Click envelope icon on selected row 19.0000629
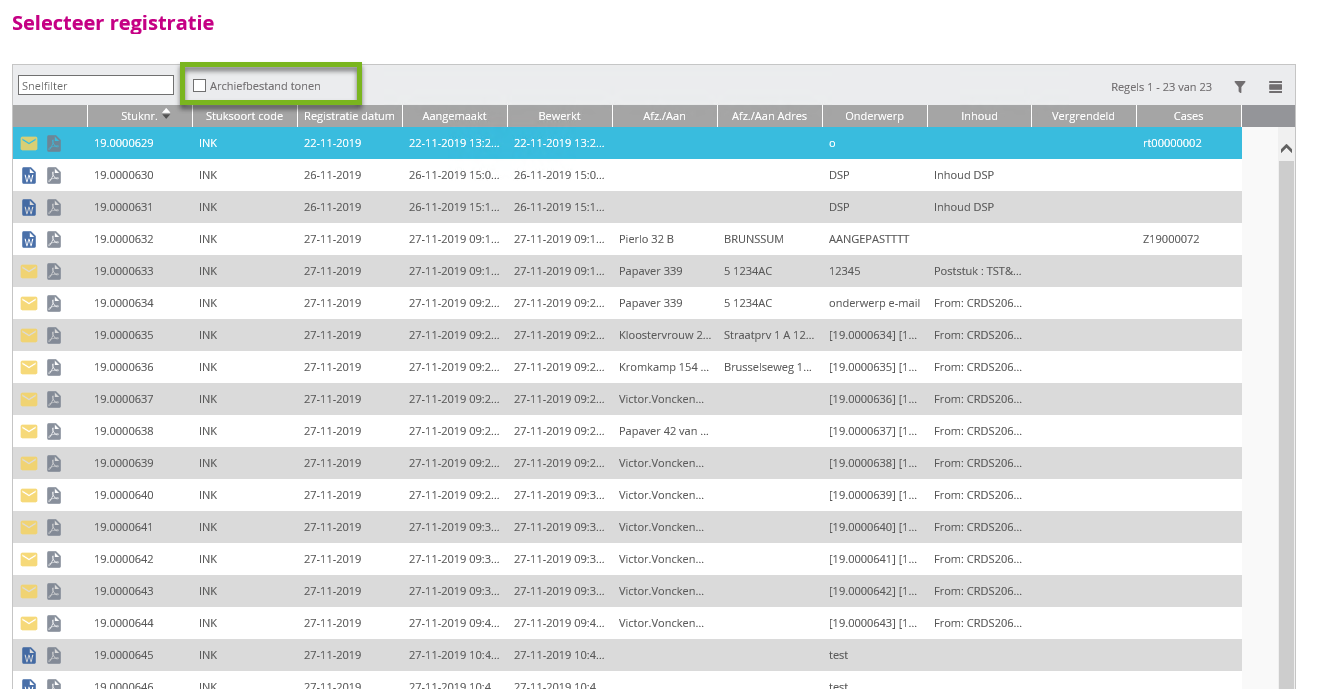1323x689 pixels. tap(29, 143)
